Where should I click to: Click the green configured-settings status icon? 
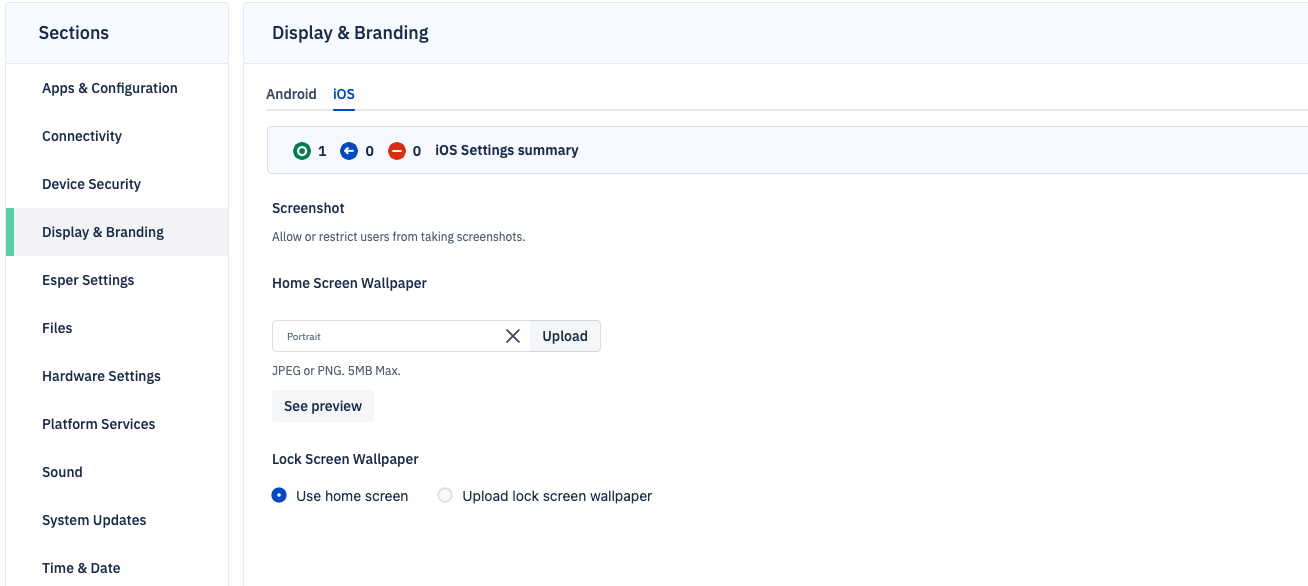click(301, 151)
